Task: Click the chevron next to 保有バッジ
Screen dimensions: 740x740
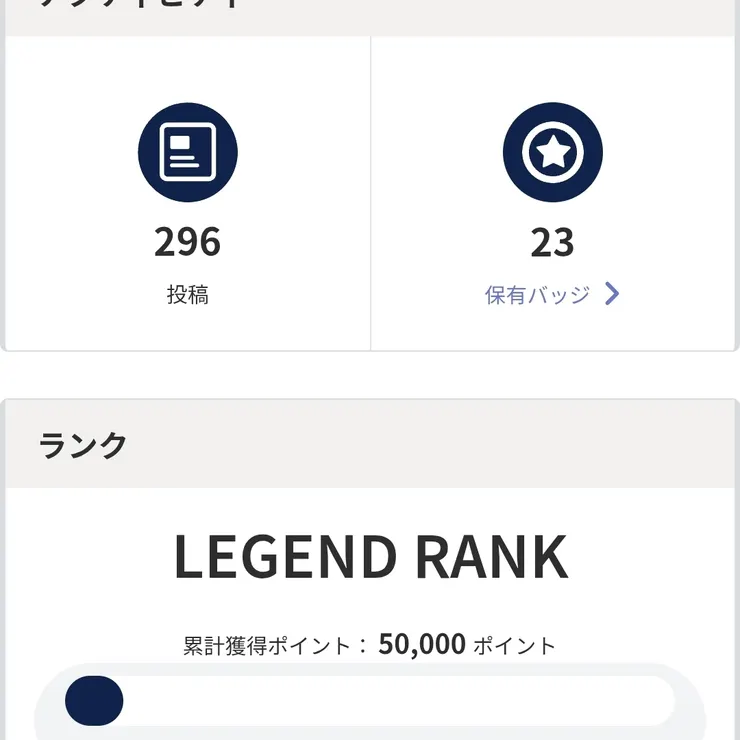Action: point(612,294)
